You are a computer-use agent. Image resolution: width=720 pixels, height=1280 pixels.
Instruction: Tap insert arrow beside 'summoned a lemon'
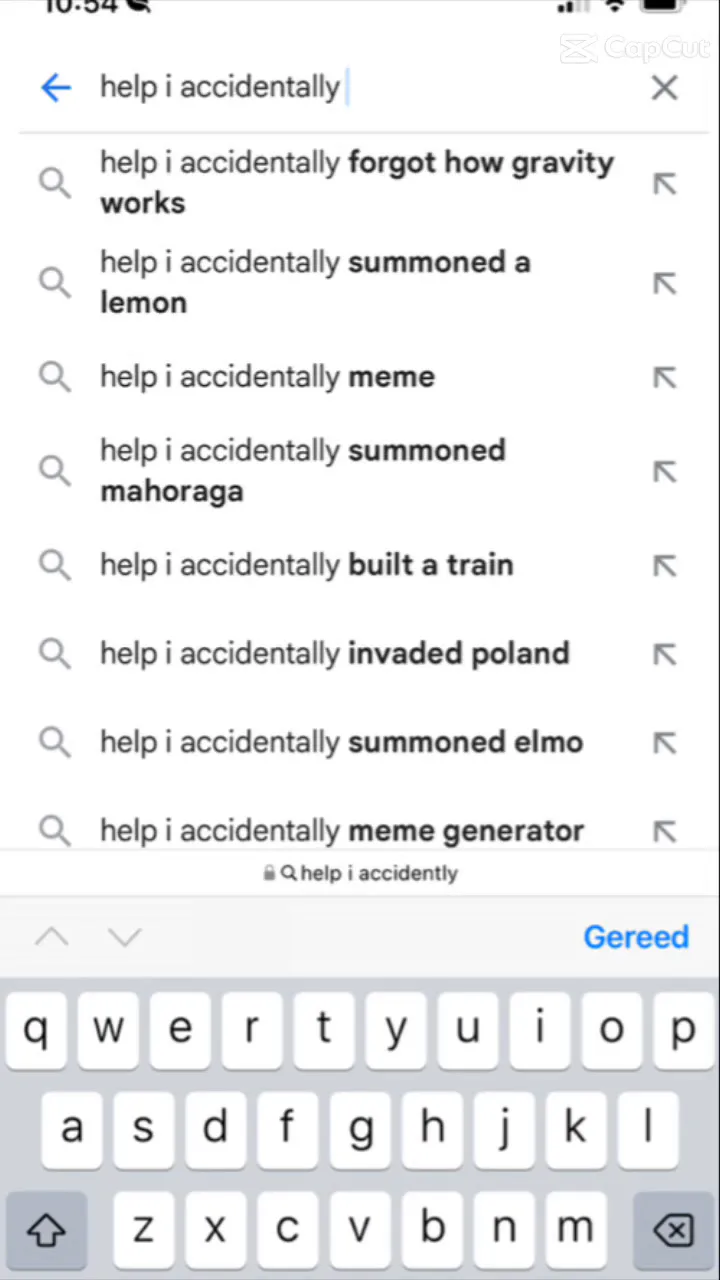(664, 283)
